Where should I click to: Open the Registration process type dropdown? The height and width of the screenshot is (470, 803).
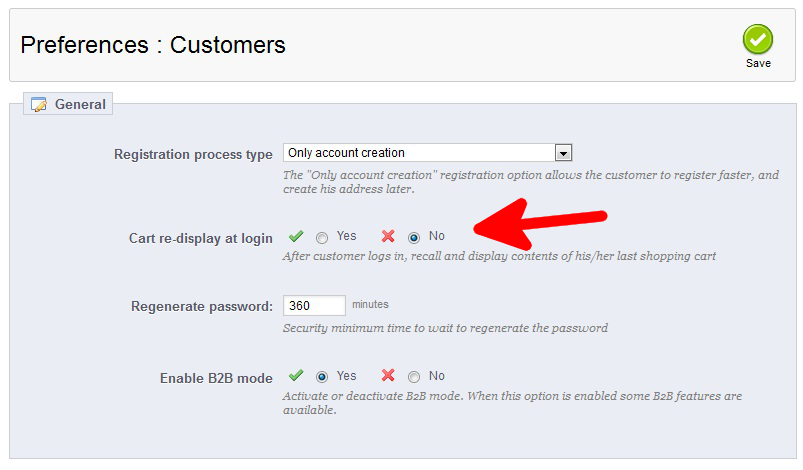click(x=420, y=153)
